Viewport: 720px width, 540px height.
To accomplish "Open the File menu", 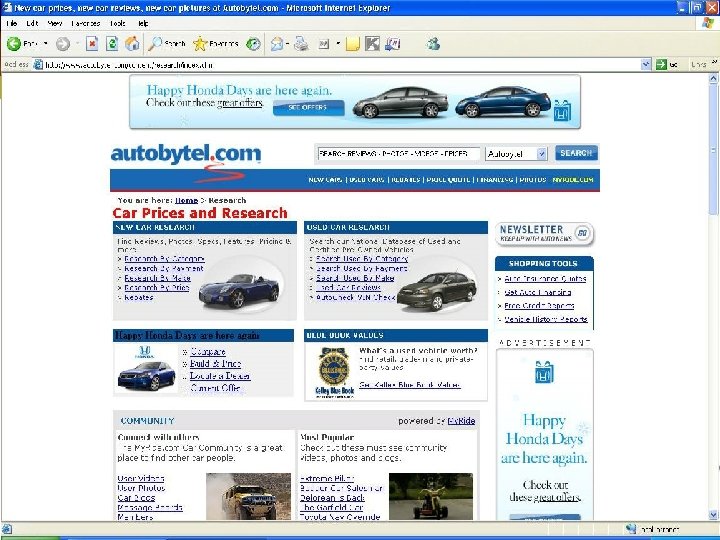I will point(12,23).
